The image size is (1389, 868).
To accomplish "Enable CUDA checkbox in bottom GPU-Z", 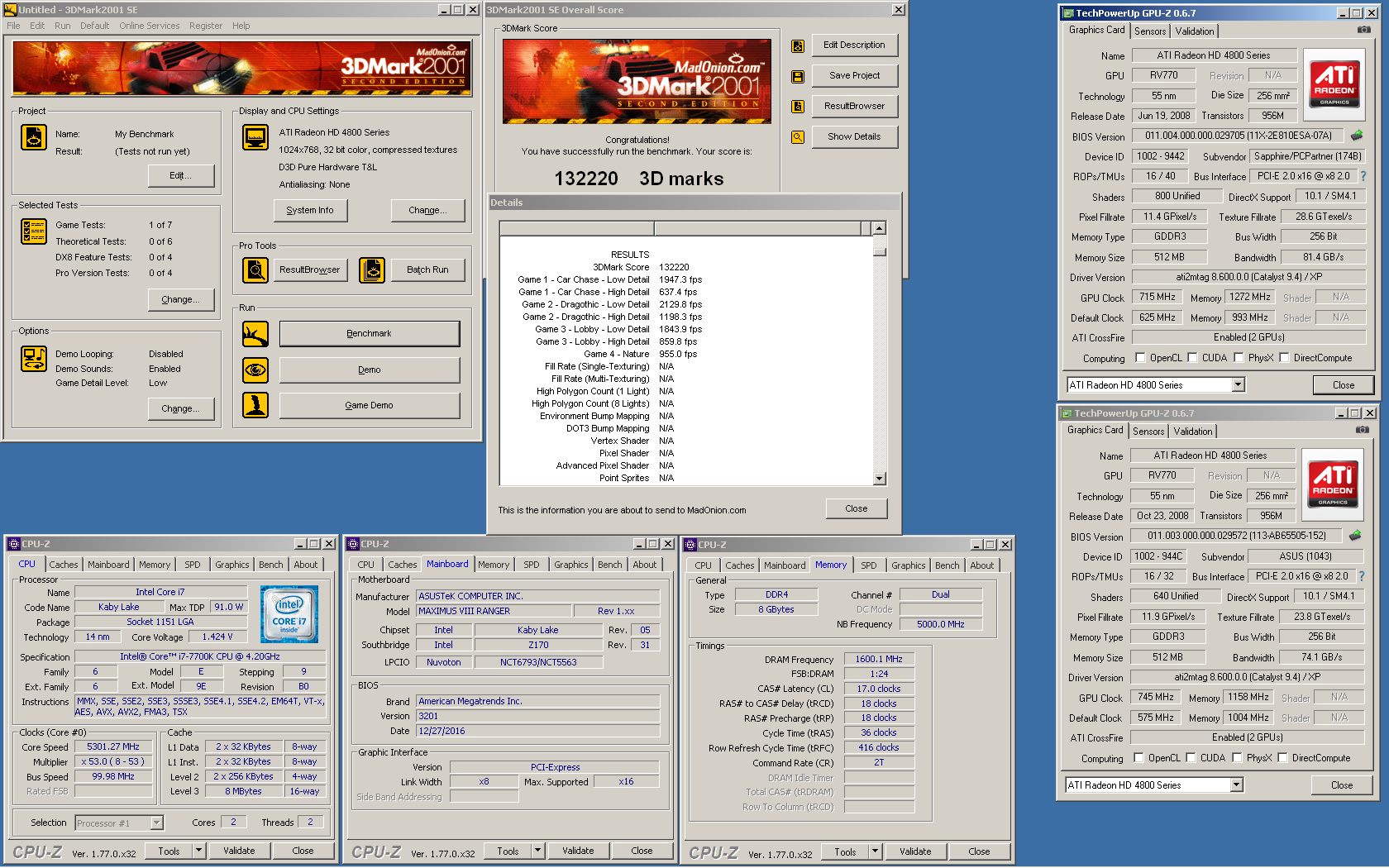I will 1191,758.
